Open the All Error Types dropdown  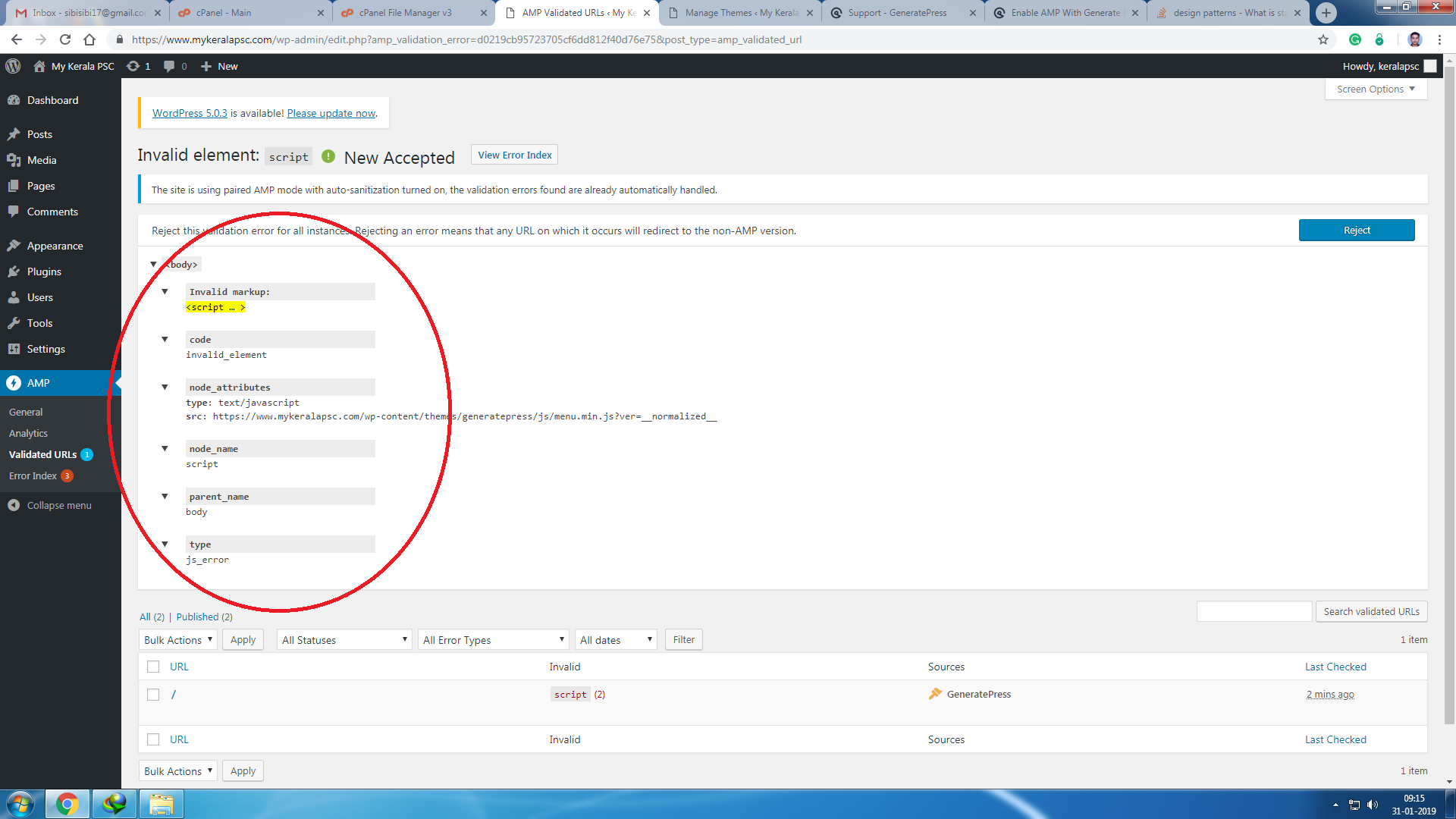coord(494,640)
